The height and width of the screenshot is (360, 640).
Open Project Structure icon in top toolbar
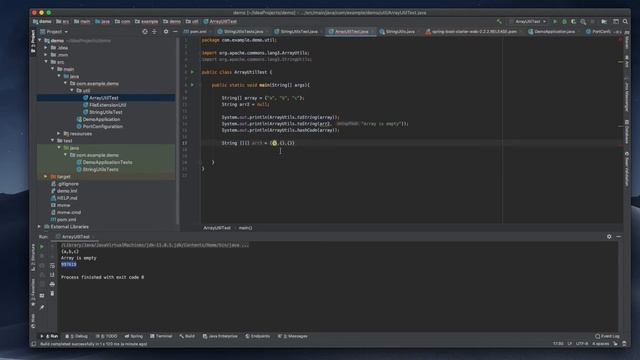(616, 21)
